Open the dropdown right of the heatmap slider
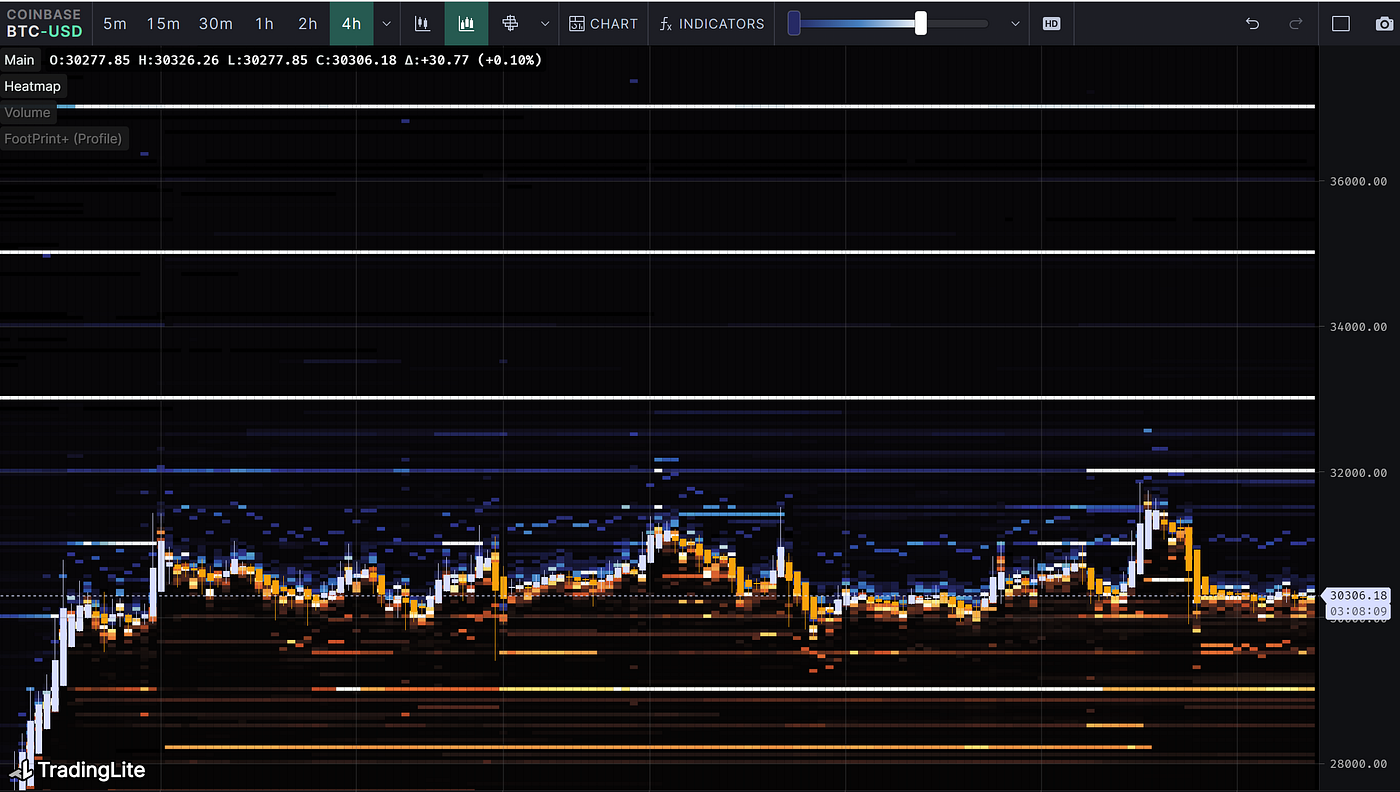The height and width of the screenshot is (792, 1400). (1015, 23)
